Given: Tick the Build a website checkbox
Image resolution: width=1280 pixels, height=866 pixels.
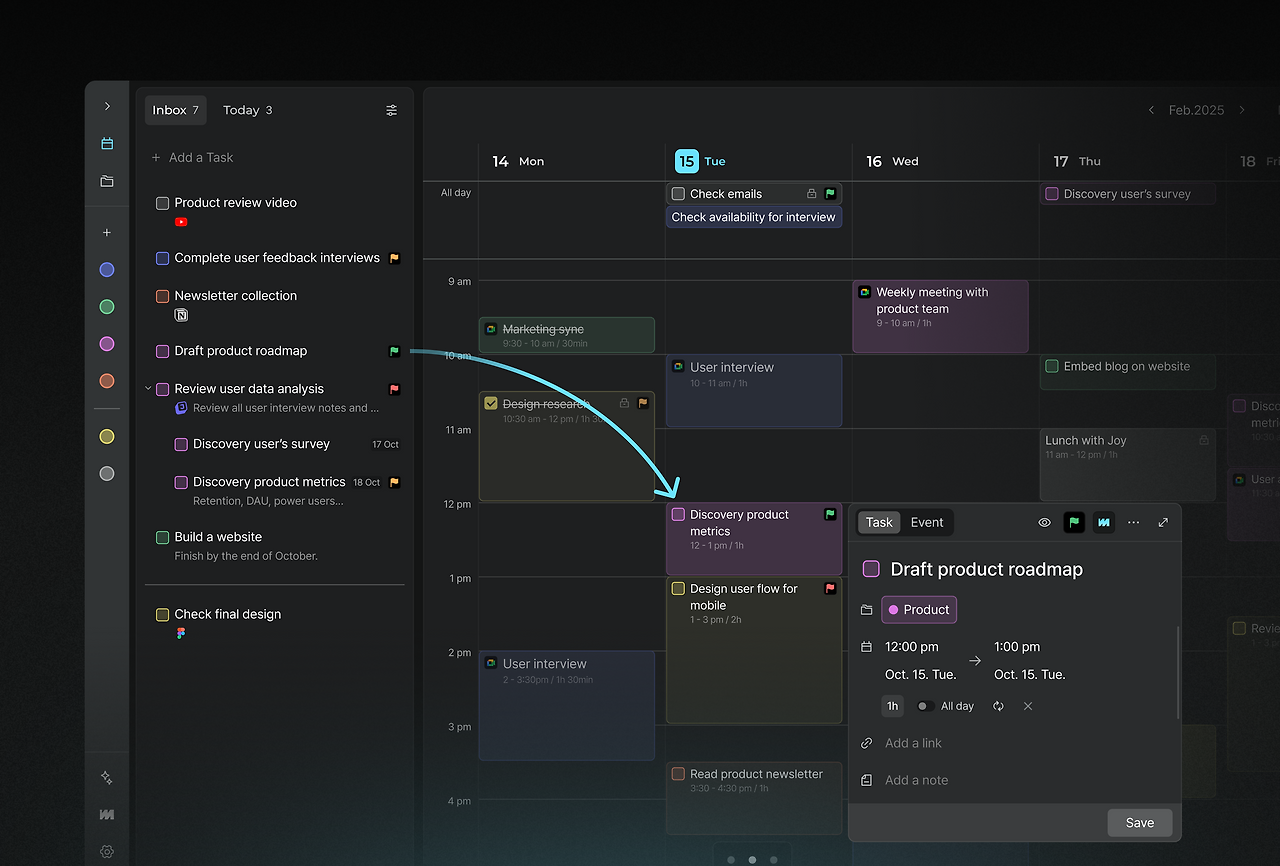Looking at the screenshot, I should [x=163, y=537].
